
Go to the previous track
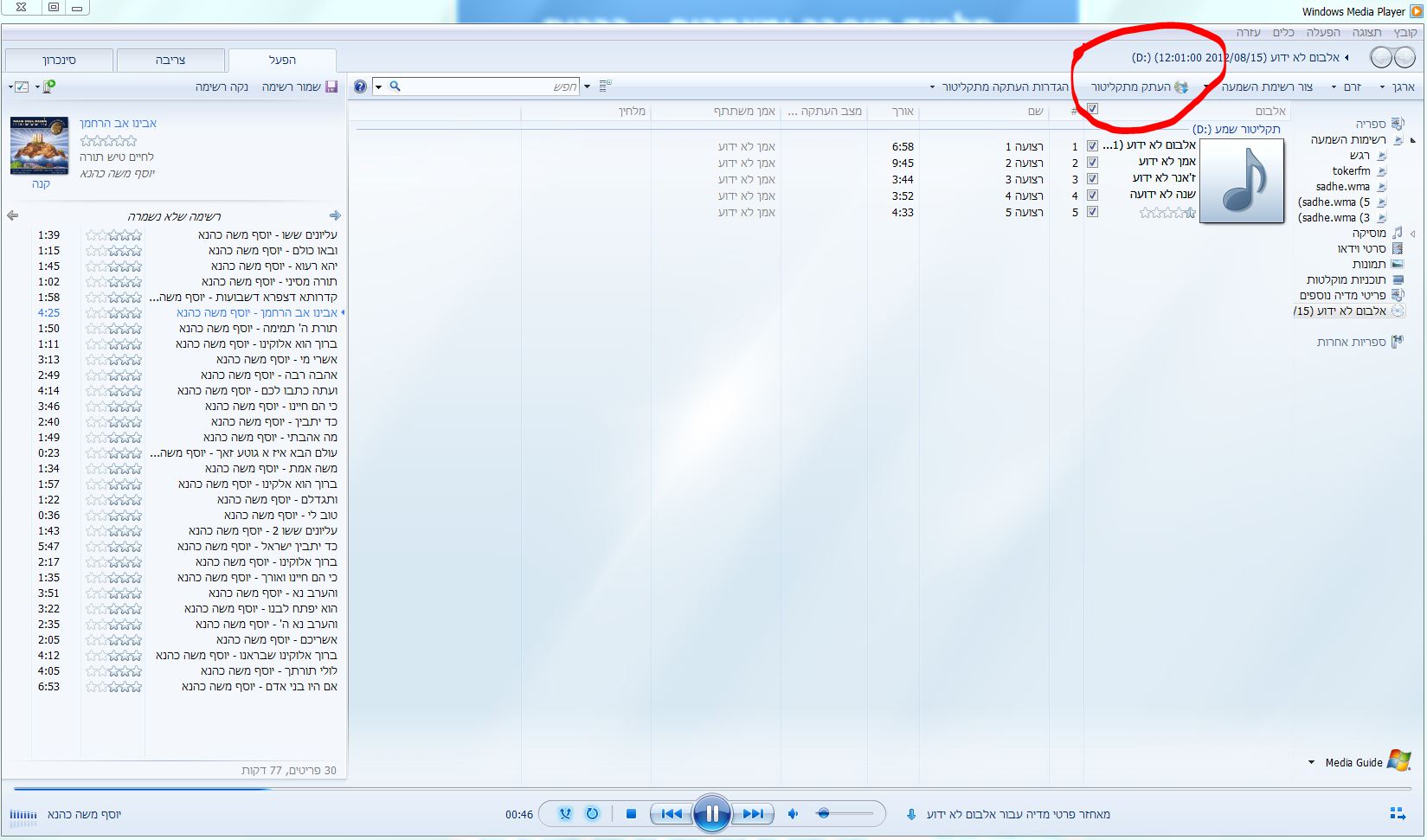pos(672,814)
